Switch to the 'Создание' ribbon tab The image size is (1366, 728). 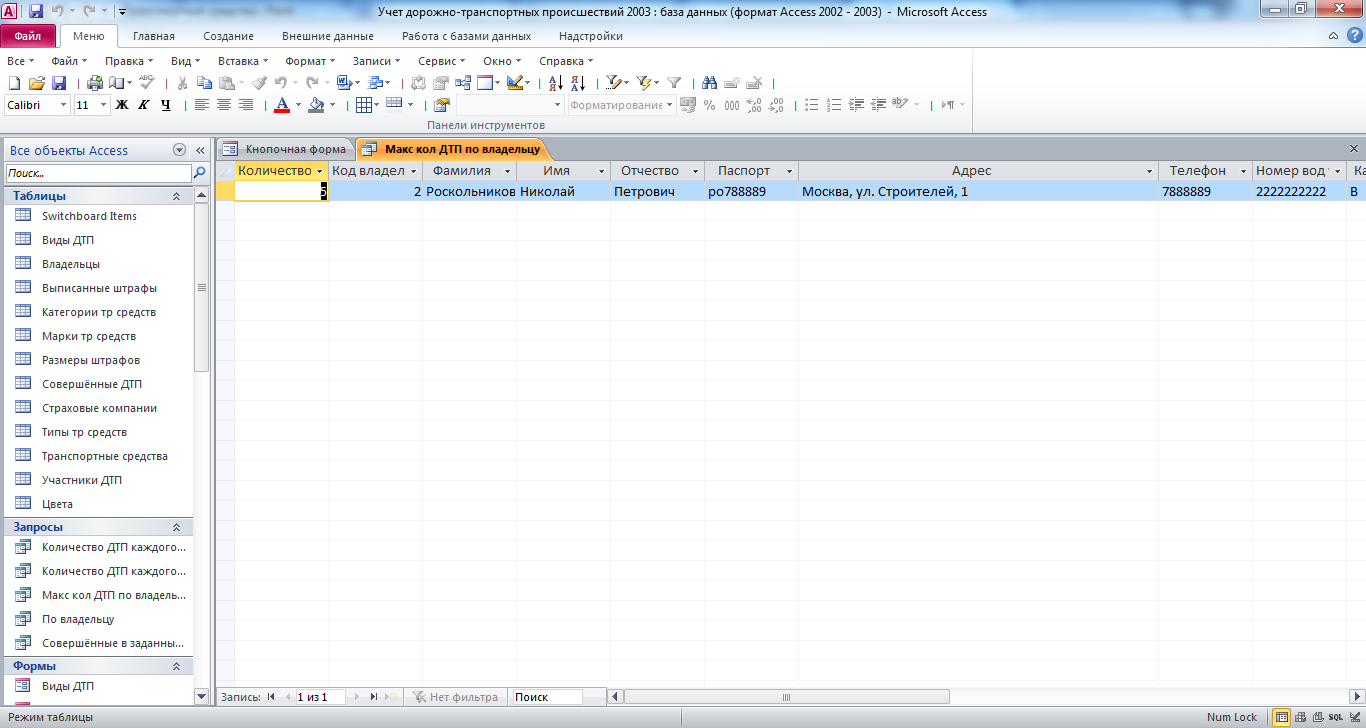pos(228,36)
